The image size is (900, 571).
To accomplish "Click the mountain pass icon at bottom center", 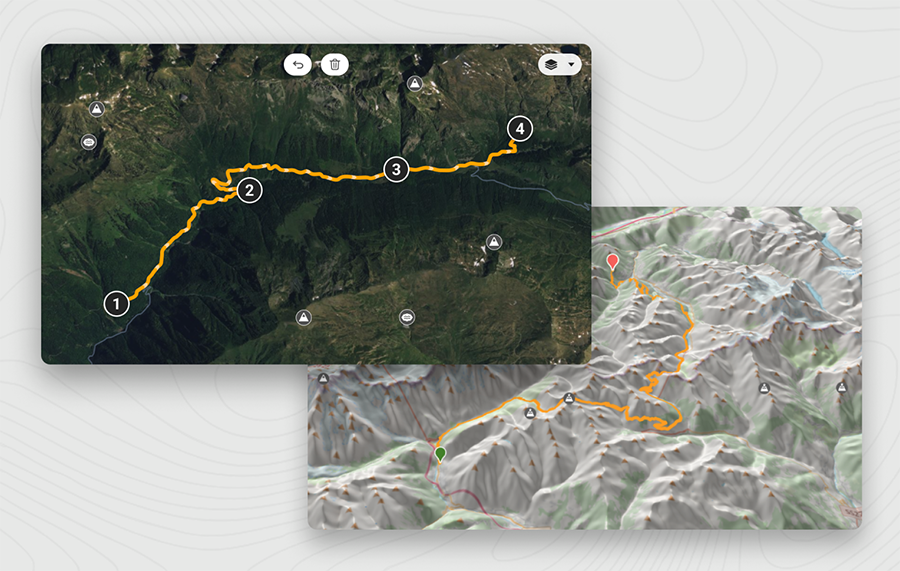I will (407, 317).
